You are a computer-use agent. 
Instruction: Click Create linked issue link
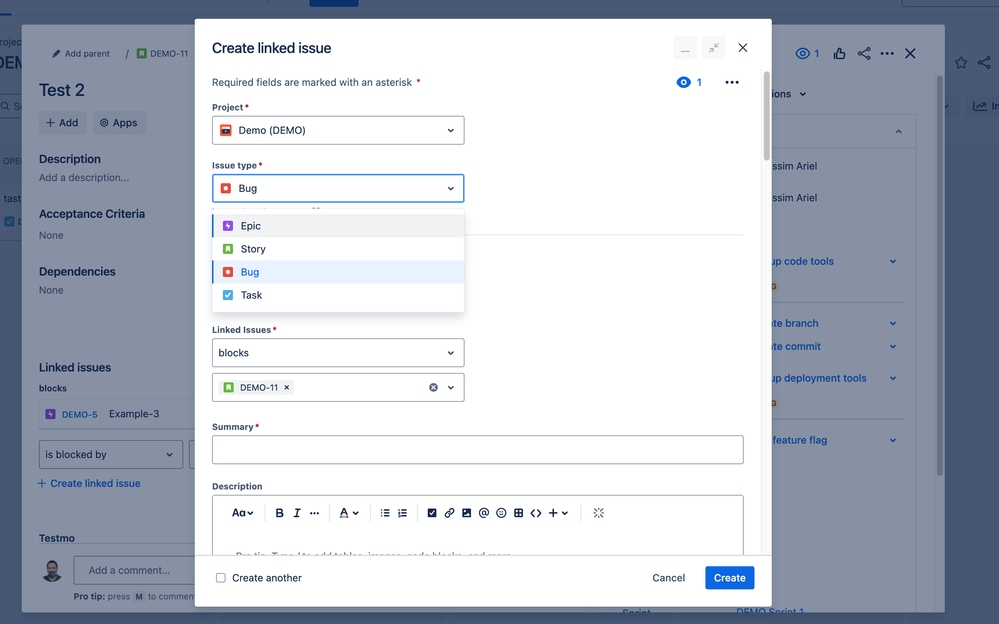[89, 483]
